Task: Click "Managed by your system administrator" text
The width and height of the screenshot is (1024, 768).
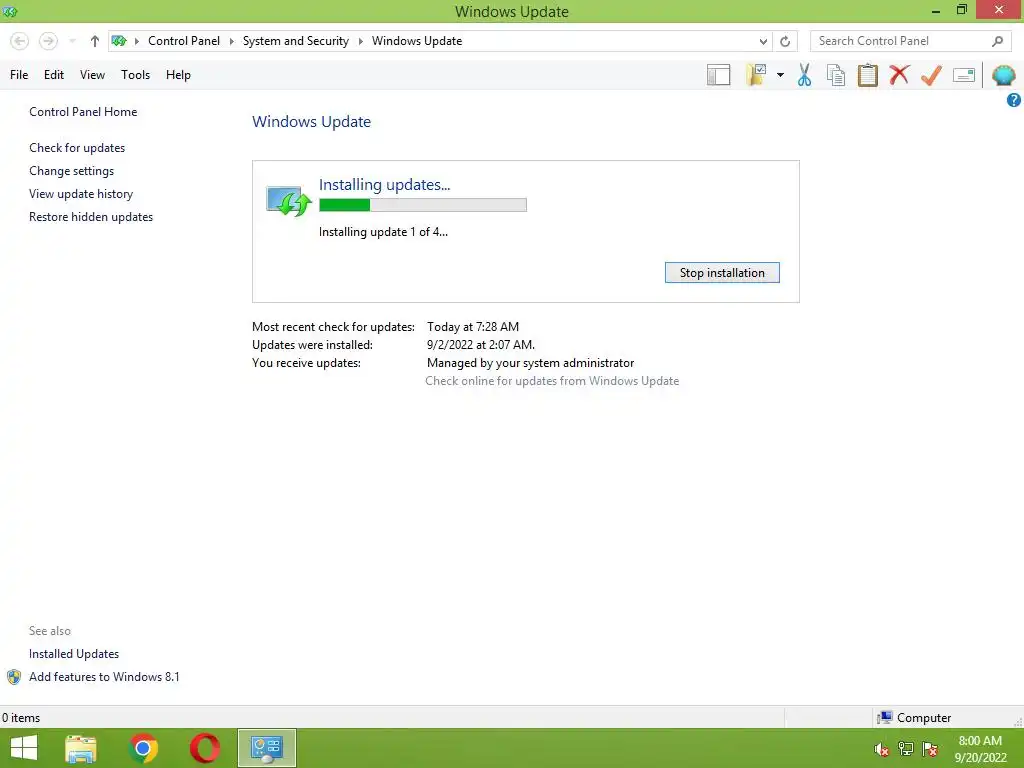Action: coord(530,362)
